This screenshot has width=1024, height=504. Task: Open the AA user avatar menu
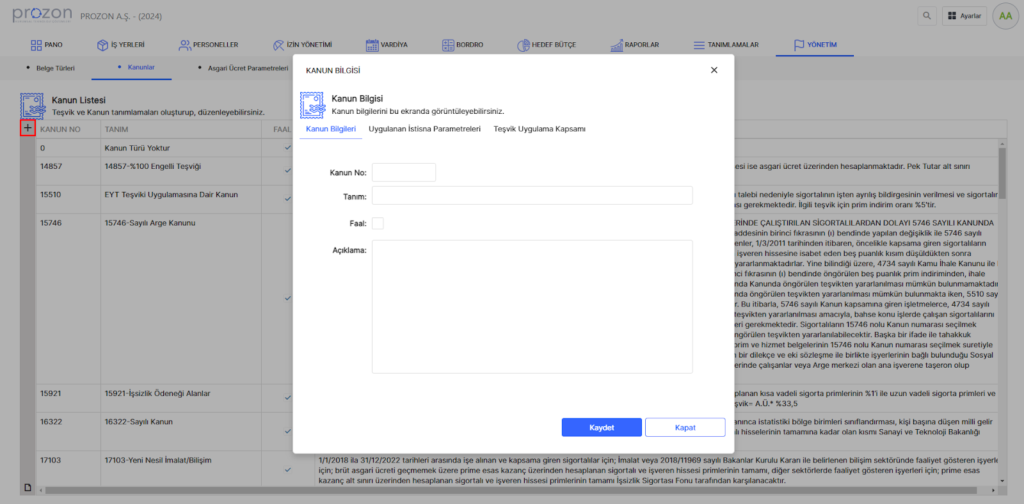[1004, 16]
